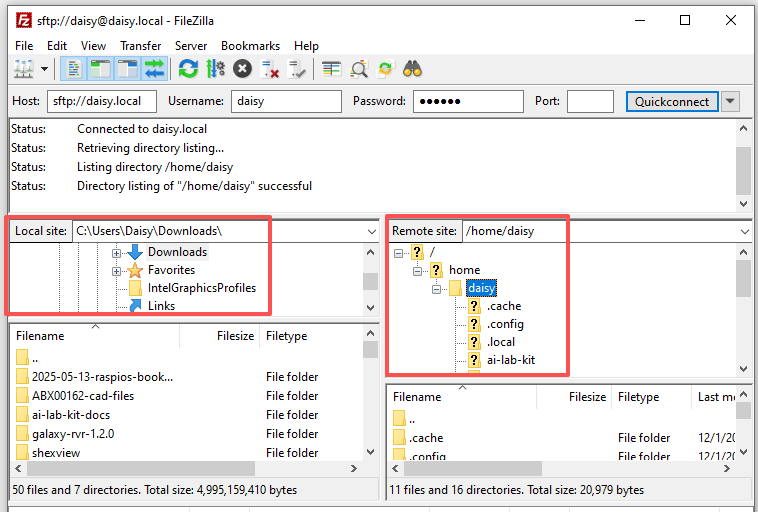Select 2025-05-13-raspios-book... local folder
Viewport: 758px width, 512px height.
[x=102, y=377]
